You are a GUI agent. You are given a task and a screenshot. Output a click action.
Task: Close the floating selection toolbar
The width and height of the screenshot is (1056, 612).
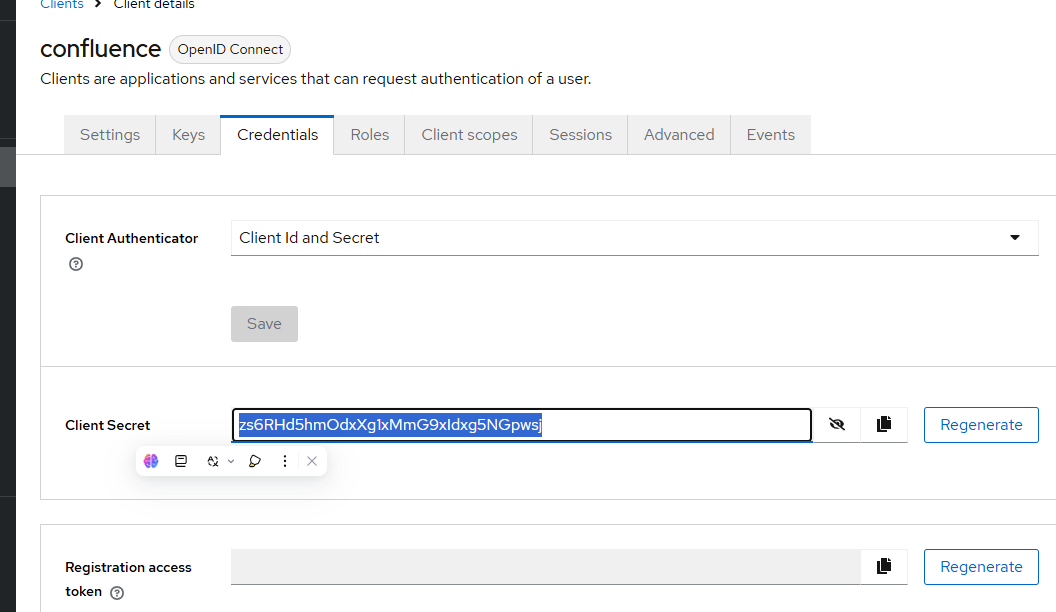click(312, 461)
